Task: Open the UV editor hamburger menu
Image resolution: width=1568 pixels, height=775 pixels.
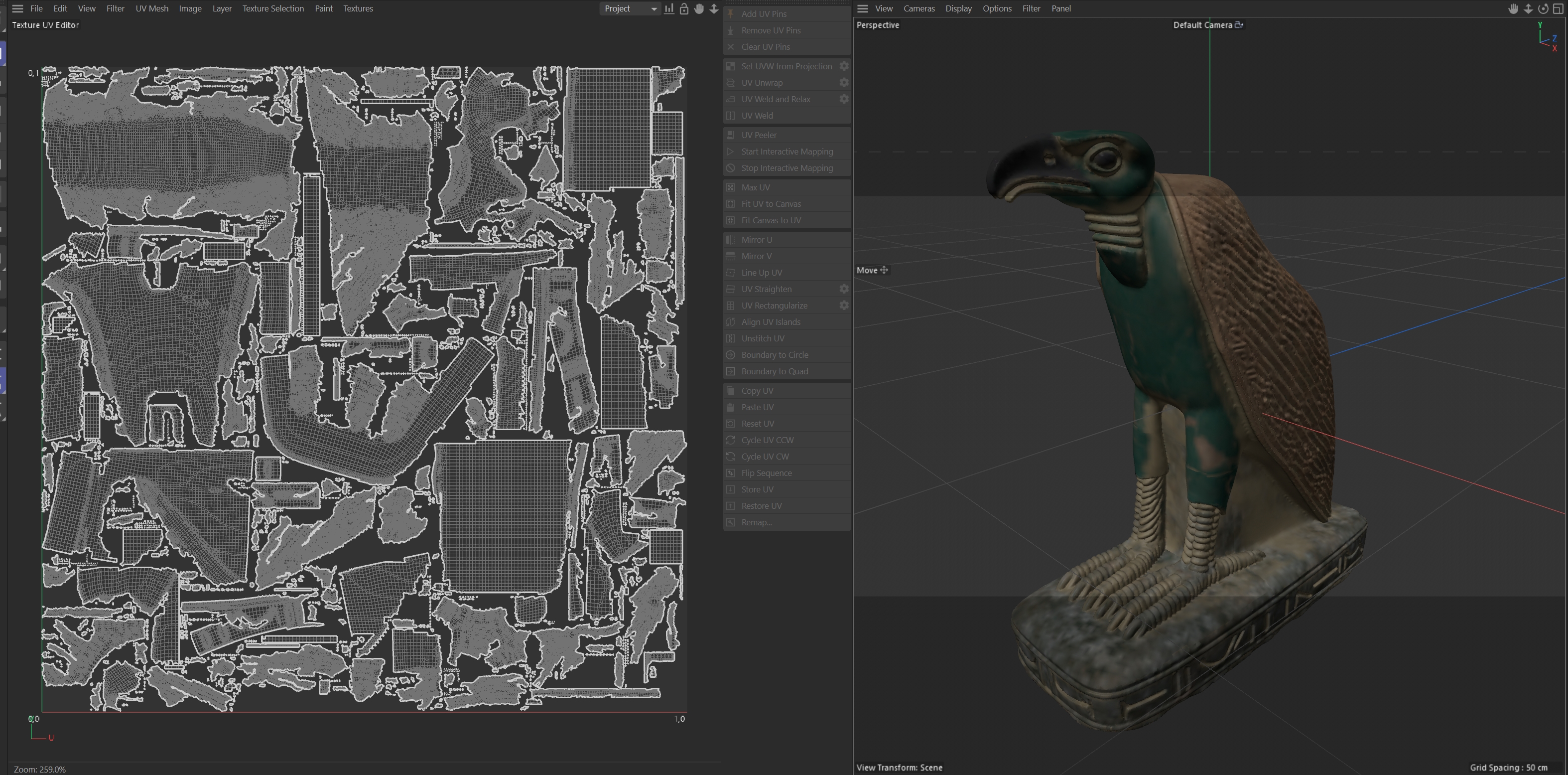Action: (17, 8)
